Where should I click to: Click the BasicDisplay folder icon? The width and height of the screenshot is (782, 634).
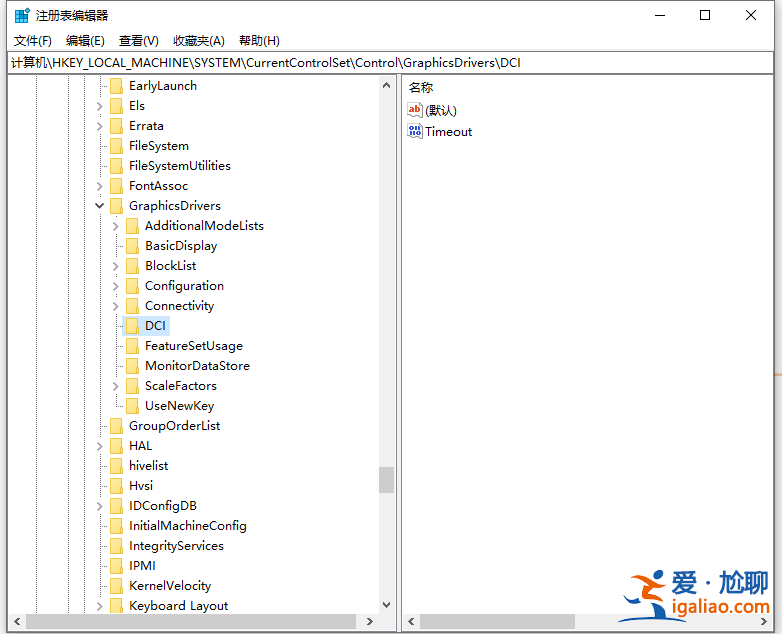tap(132, 245)
